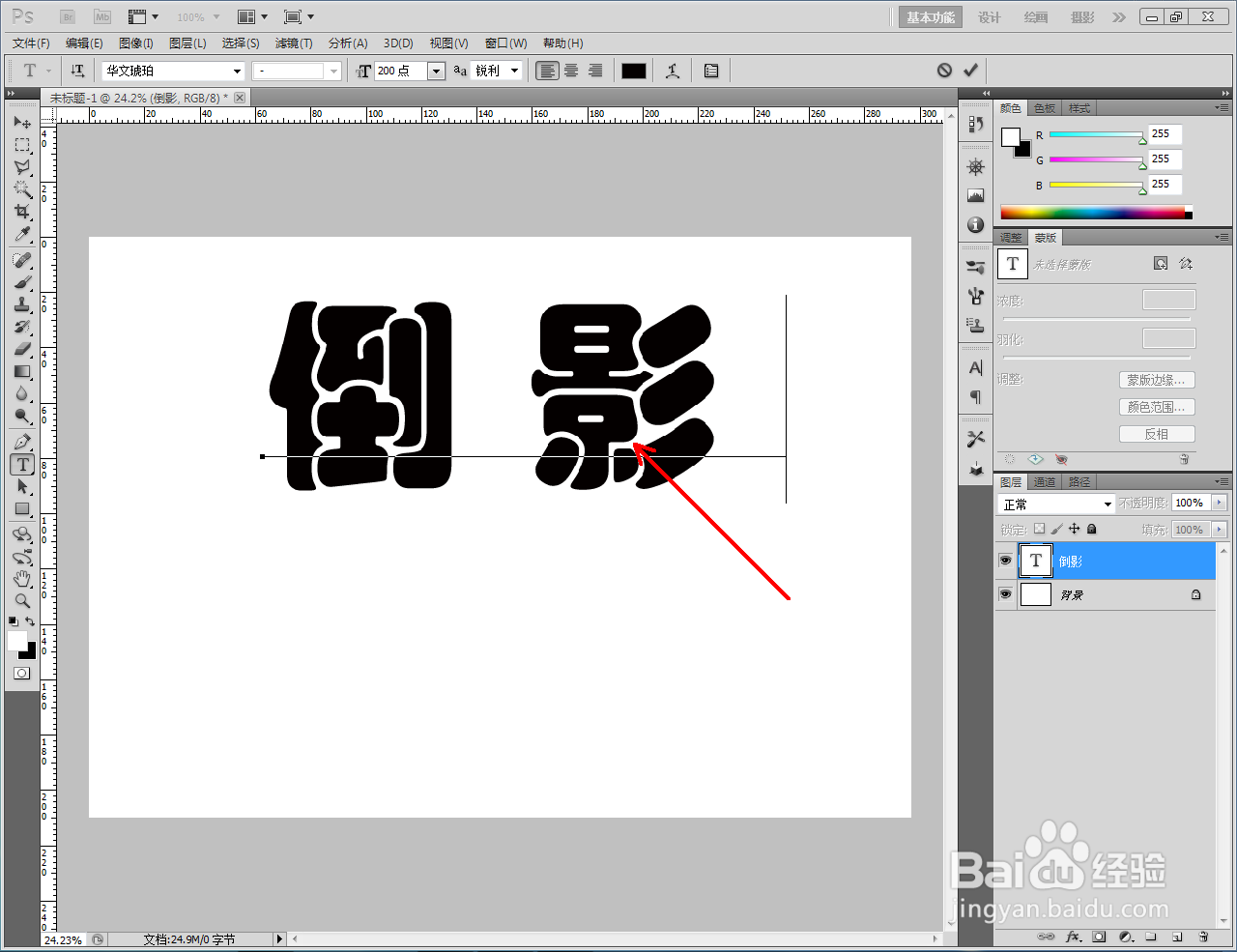Open the layer blend mode dropdown 正常
Viewport: 1237px width, 952px height.
tap(1055, 503)
